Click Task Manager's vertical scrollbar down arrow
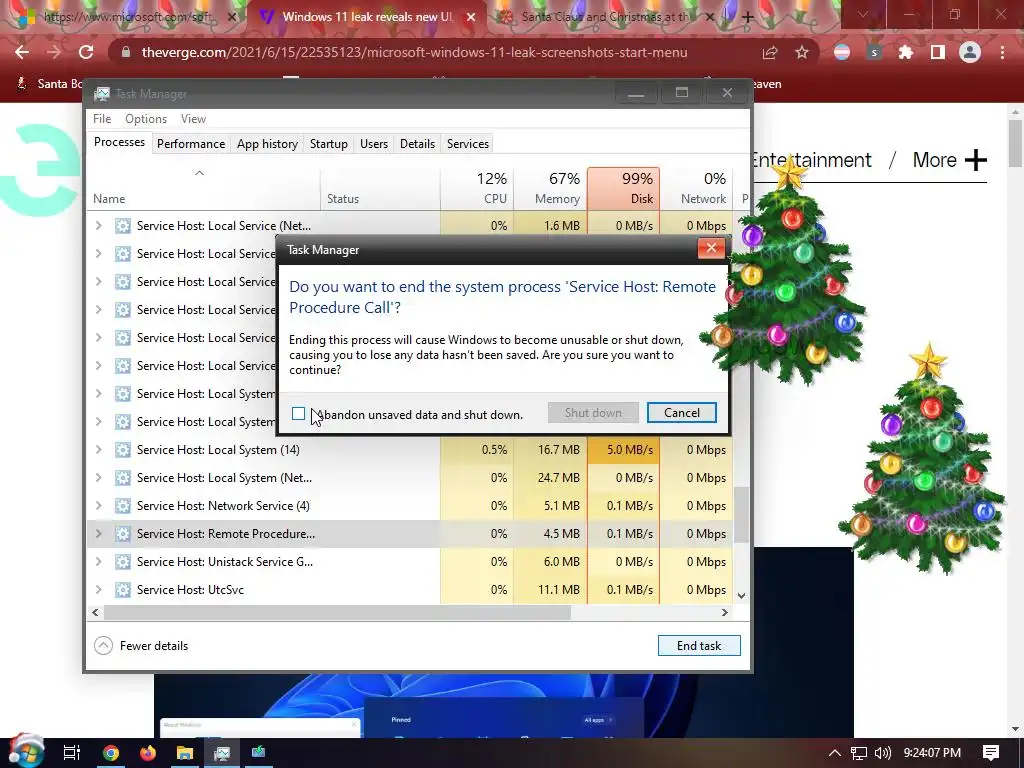This screenshot has height=768, width=1024. (x=741, y=596)
